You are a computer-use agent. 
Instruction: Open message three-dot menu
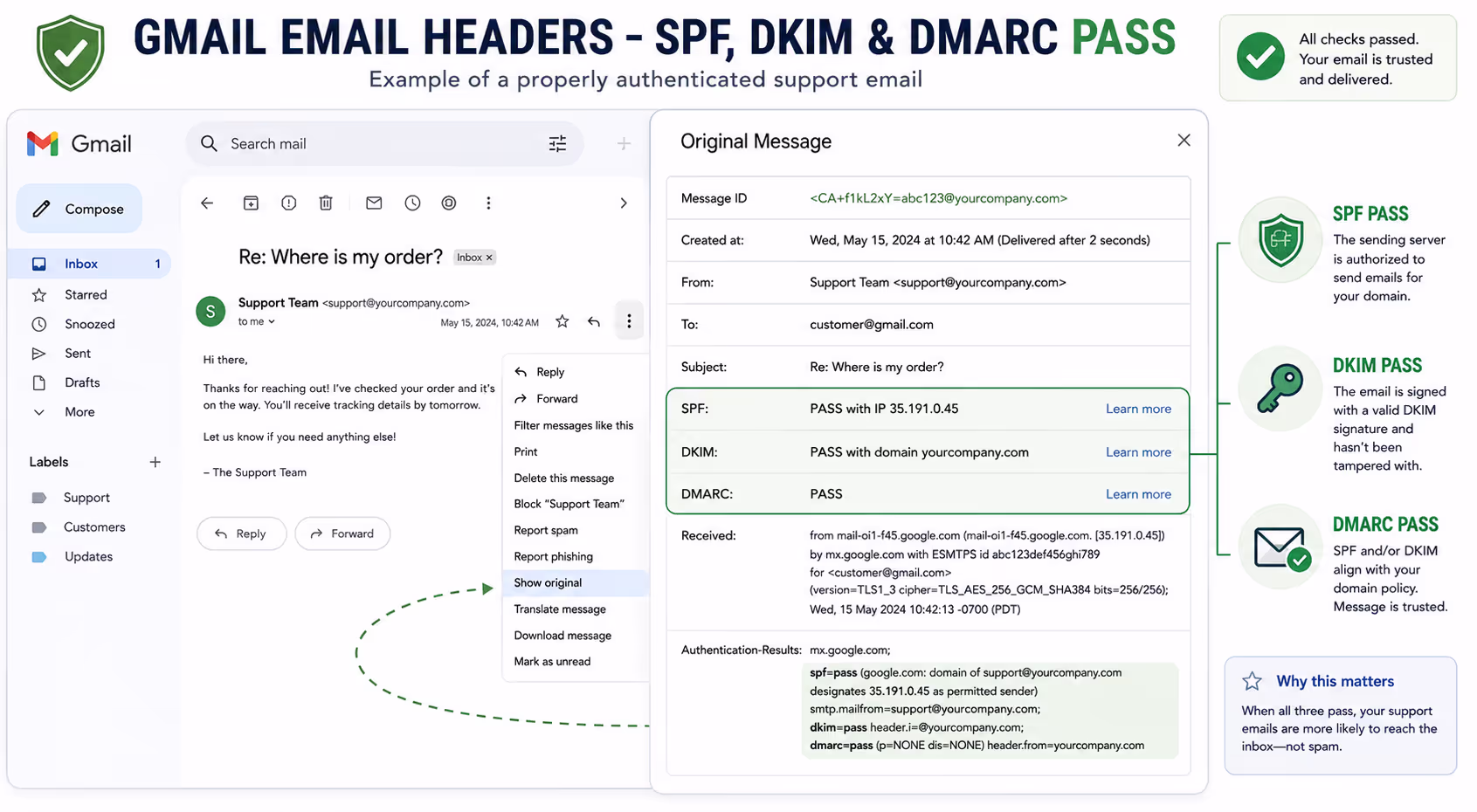pos(629,321)
